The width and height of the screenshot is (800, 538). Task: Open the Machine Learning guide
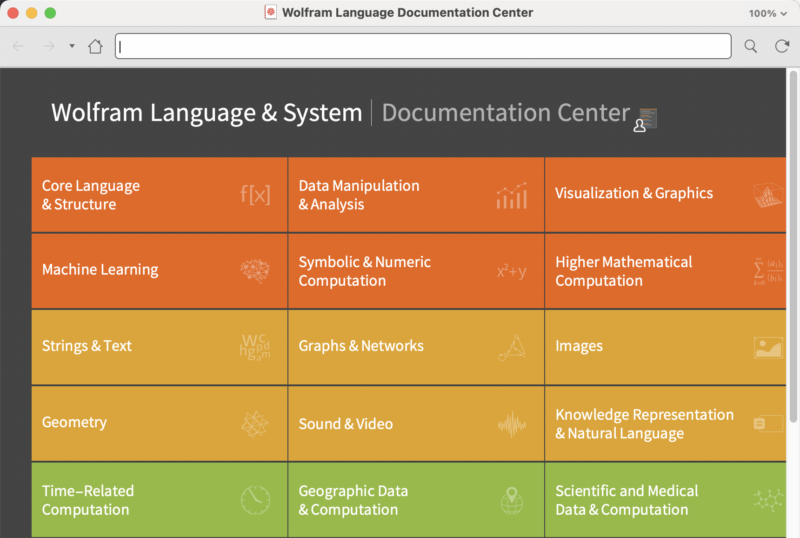pyautogui.click(x=159, y=271)
